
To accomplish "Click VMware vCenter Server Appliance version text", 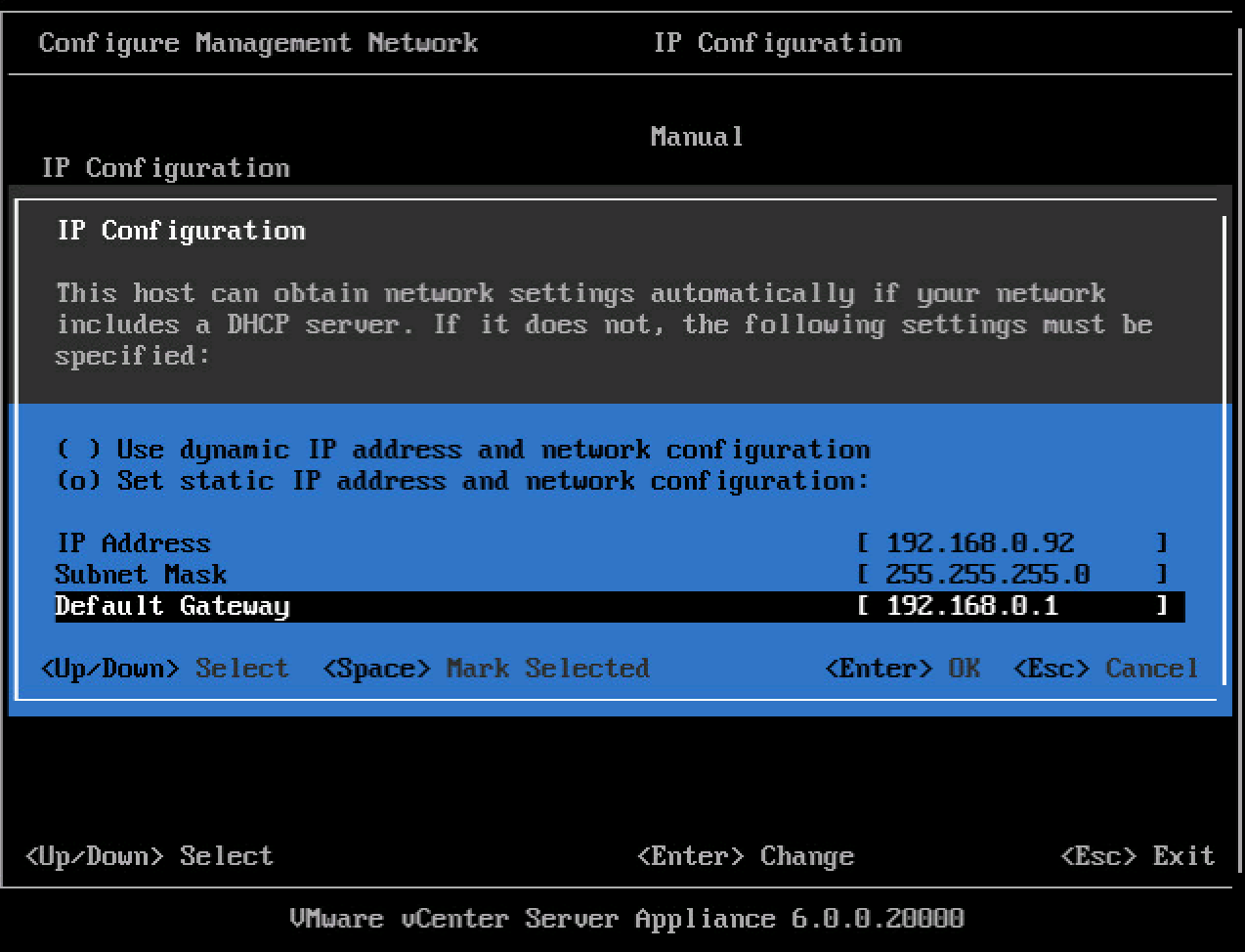I will tap(622, 918).
